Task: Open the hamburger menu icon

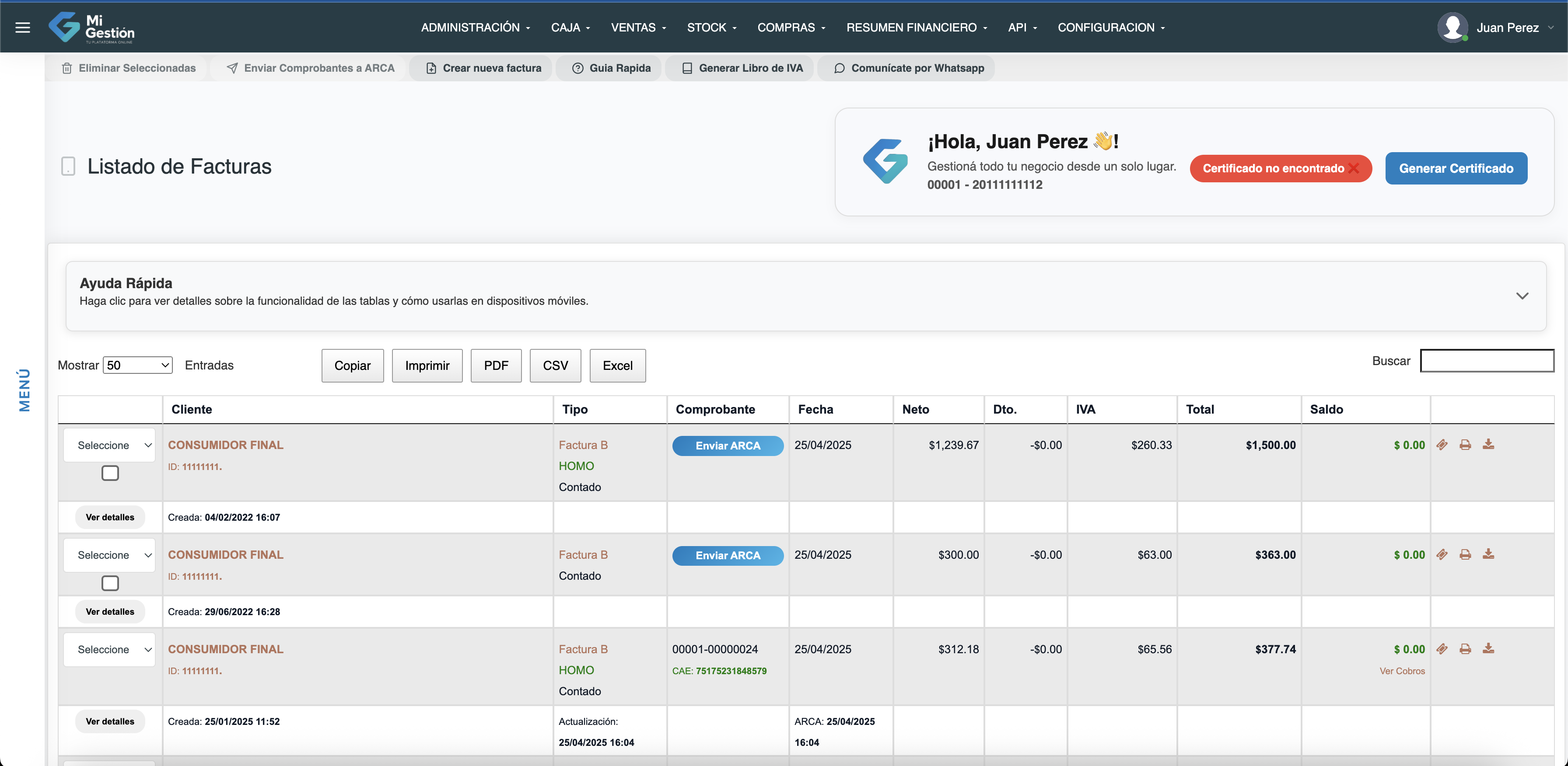Action: (x=22, y=28)
